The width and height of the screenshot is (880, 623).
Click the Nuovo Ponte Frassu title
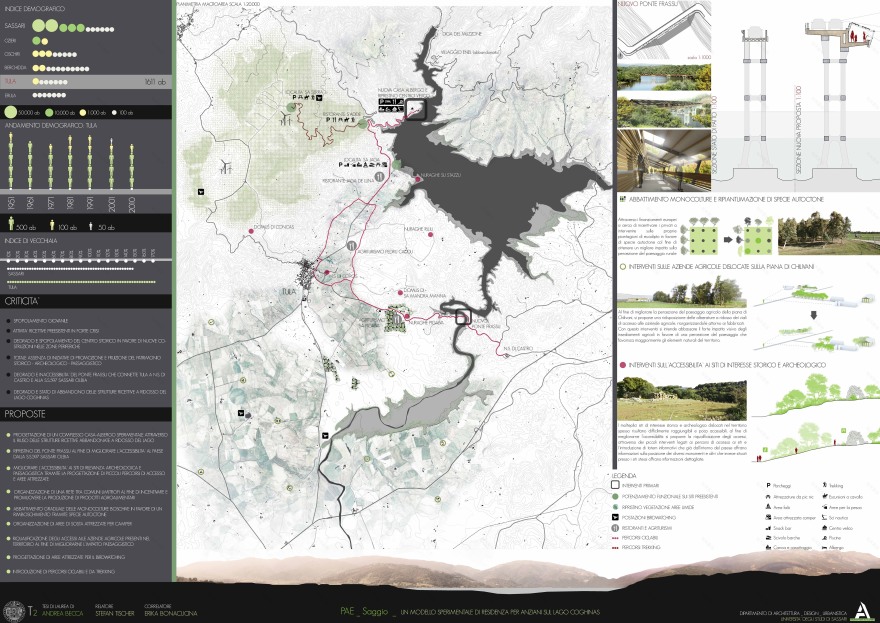657,6
